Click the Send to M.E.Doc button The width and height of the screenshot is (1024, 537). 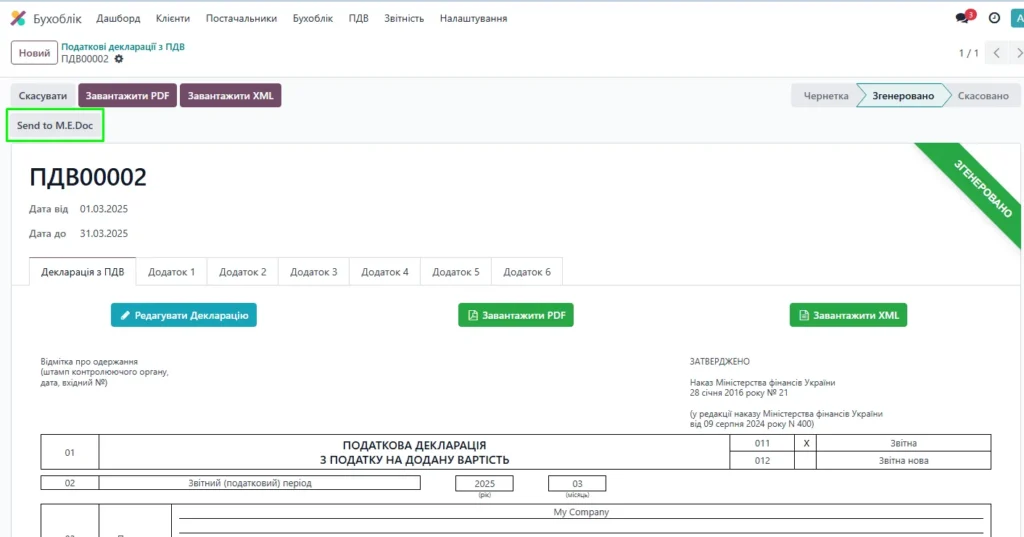[x=55, y=125]
